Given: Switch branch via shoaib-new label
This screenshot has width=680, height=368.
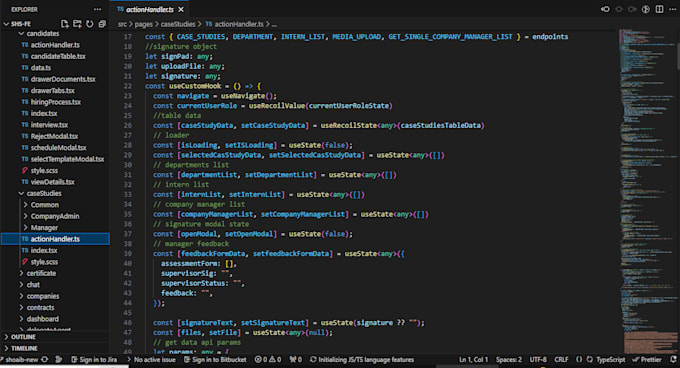Looking at the screenshot, I should click(x=21, y=359).
